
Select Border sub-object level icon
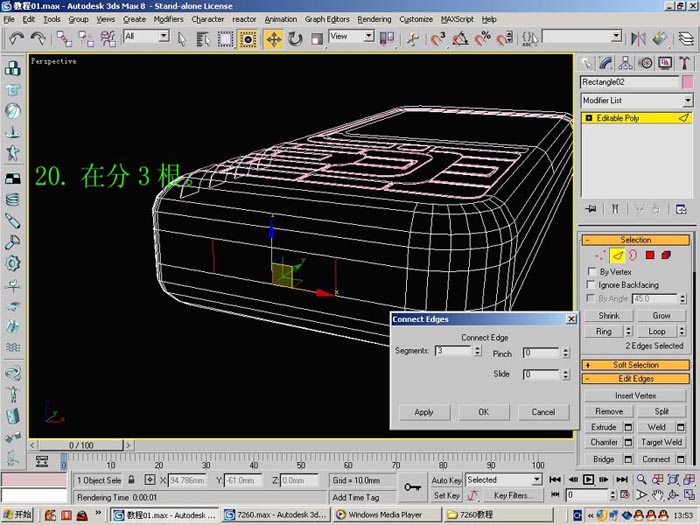point(633,256)
